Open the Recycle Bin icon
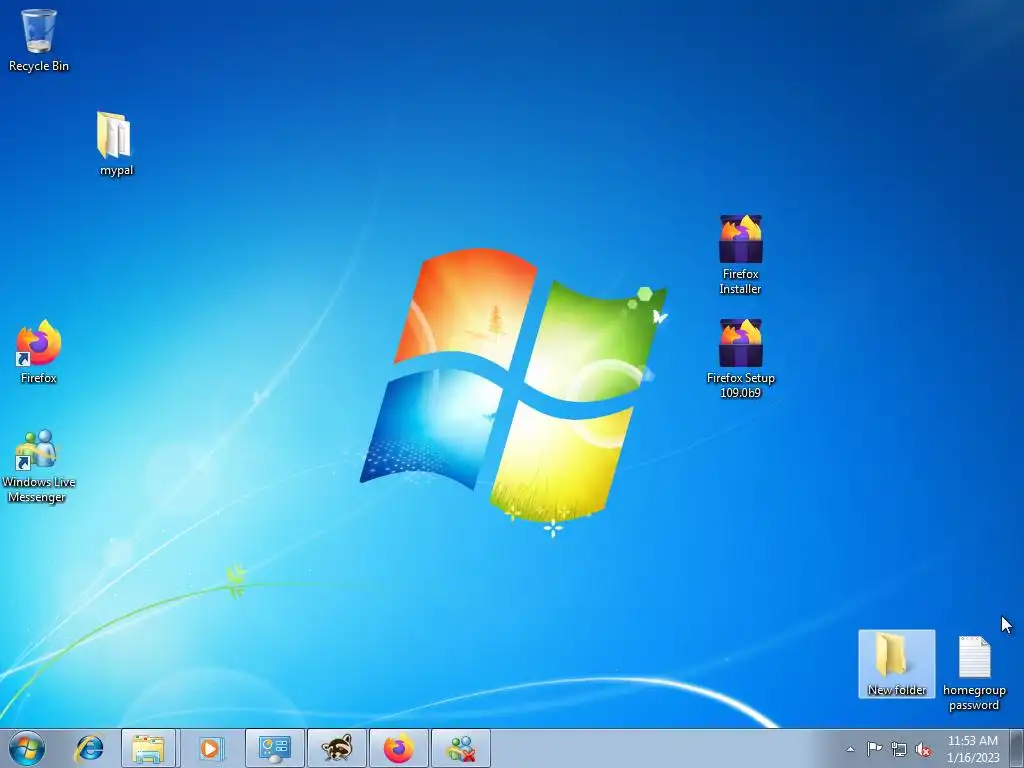 (39, 40)
